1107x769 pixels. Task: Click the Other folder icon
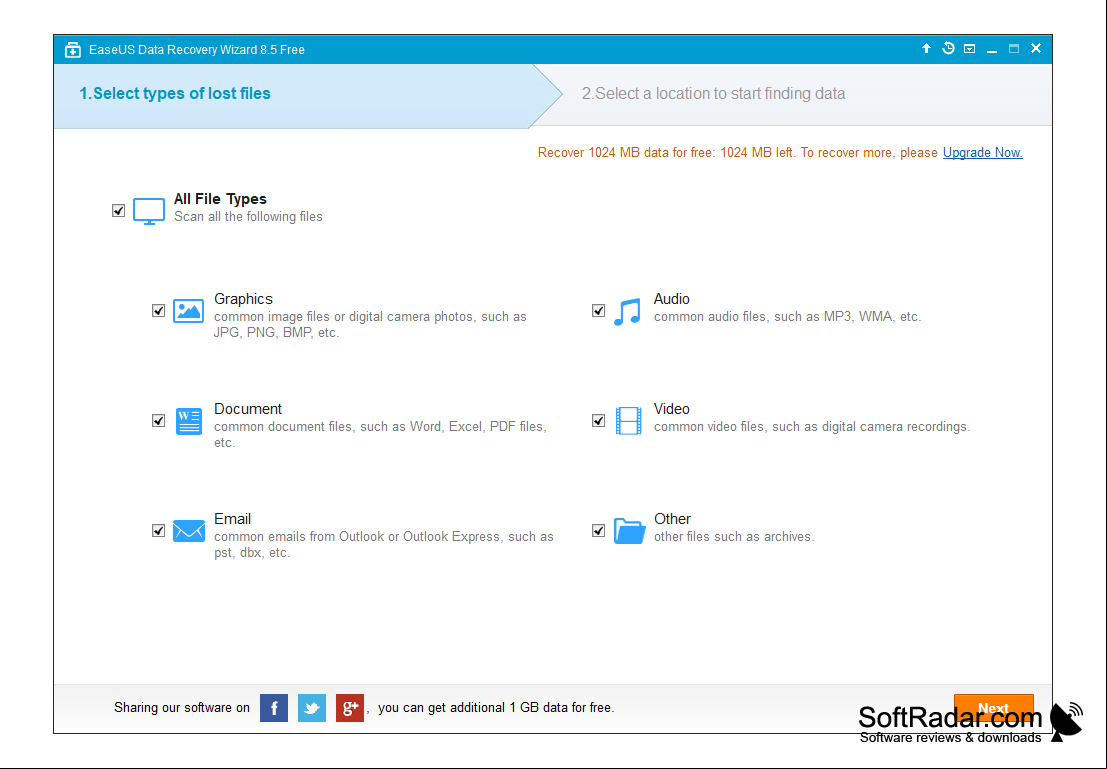tap(629, 530)
